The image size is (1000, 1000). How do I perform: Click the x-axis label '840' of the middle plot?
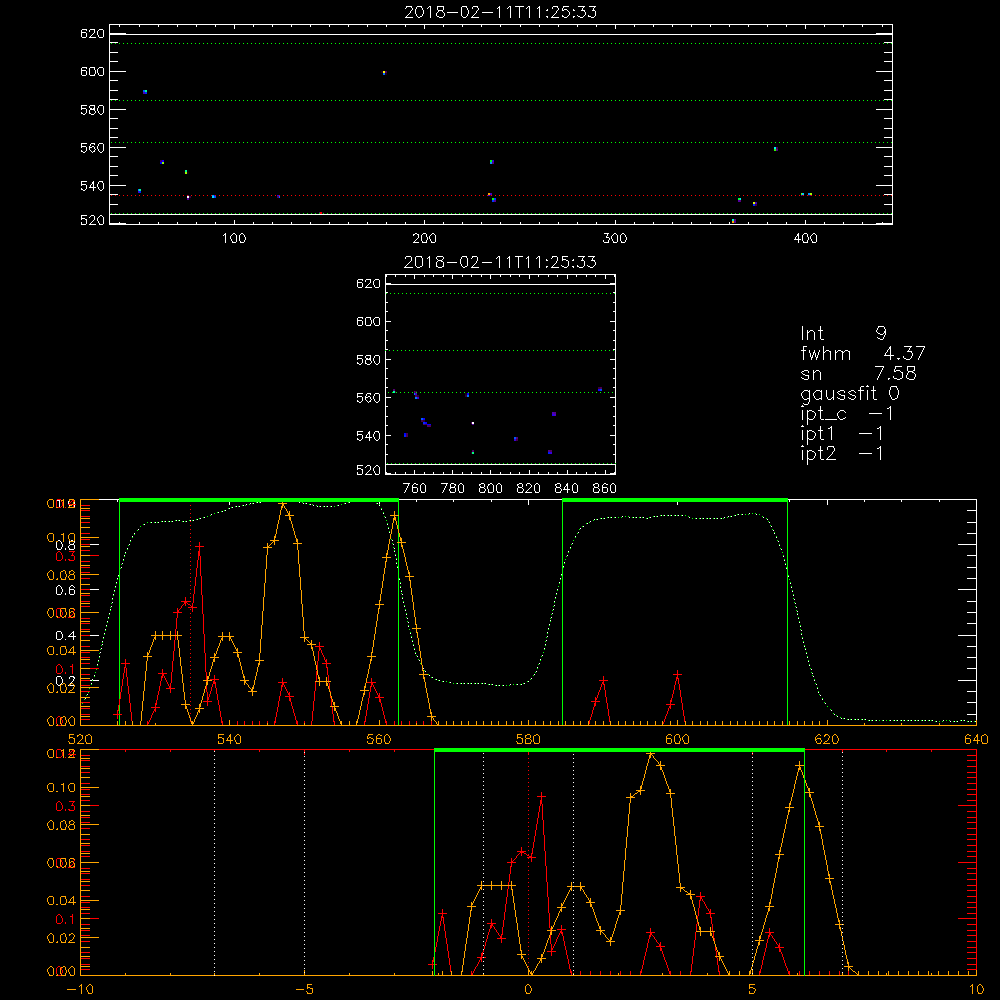[566, 489]
